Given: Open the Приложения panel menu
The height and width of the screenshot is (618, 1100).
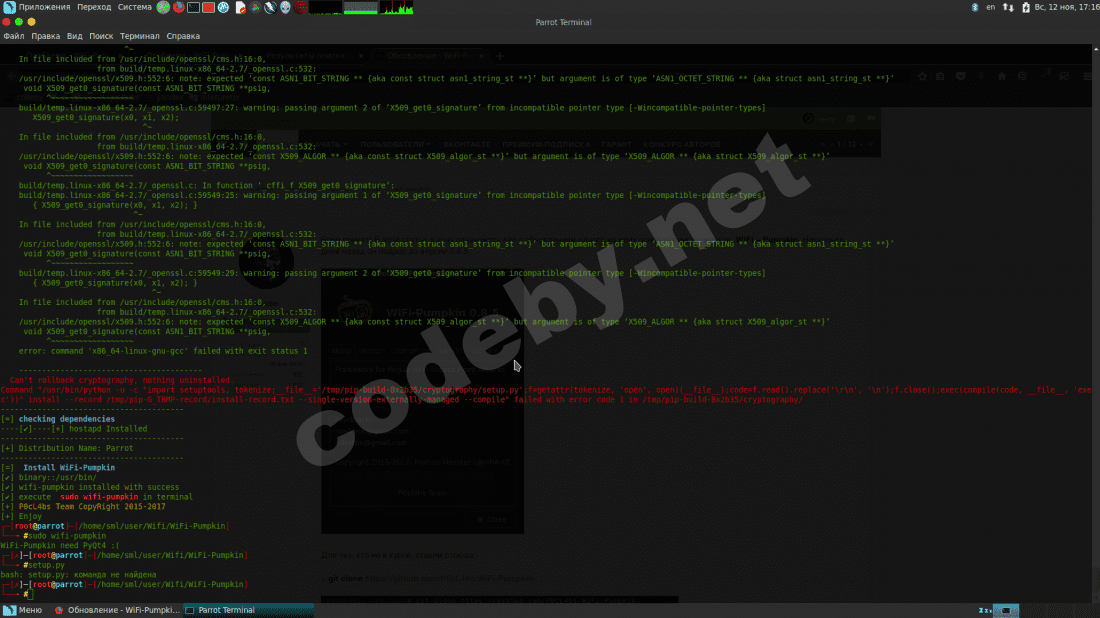Looking at the screenshot, I should 44,7.
